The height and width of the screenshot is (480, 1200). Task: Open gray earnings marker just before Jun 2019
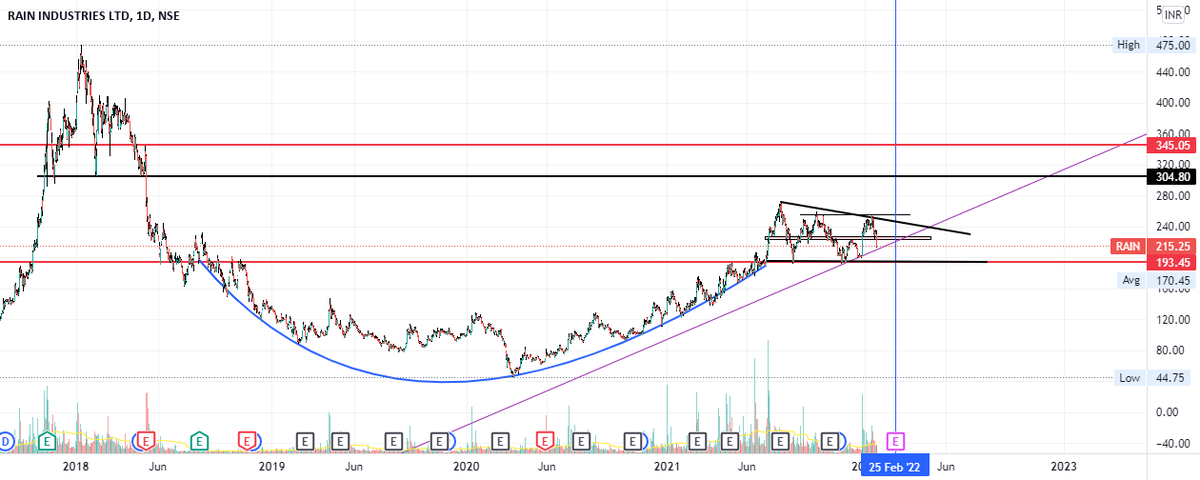coord(340,441)
